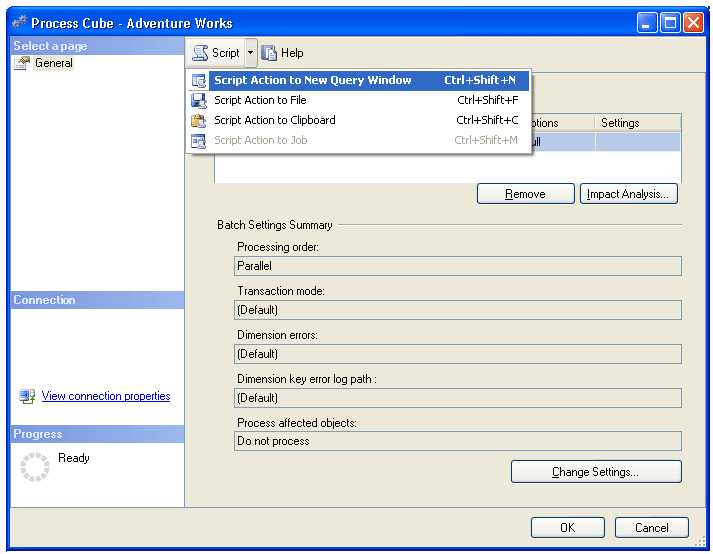Choose Script Action to File
The width and height of the screenshot is (713, 554).
pos(359,101)
